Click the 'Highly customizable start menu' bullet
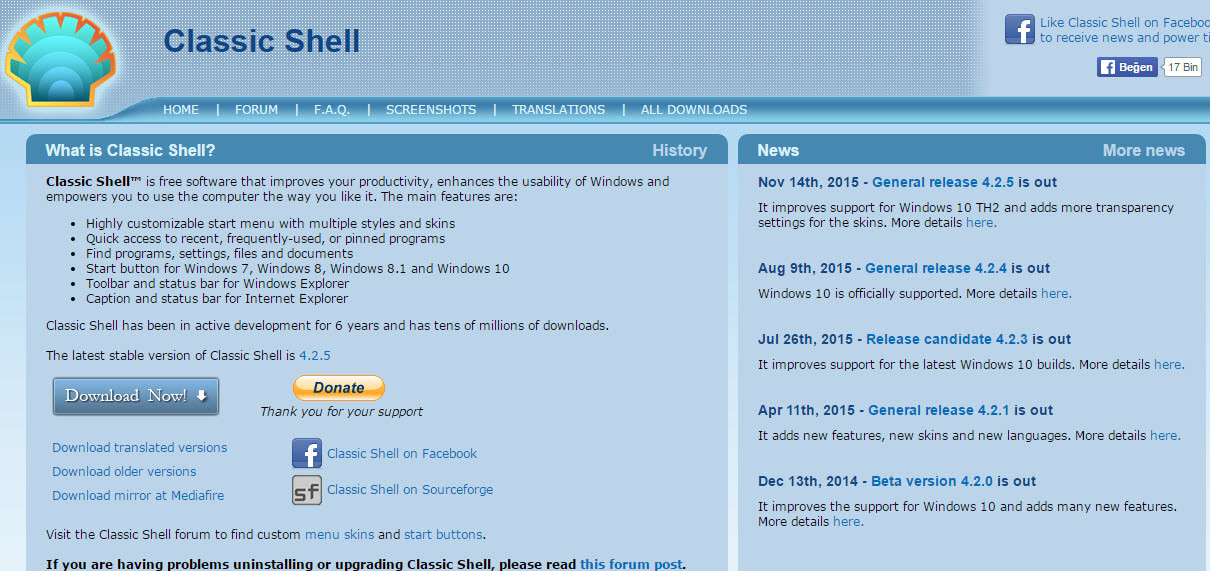Viewport: 1210px width, 571px height. (270, 224)
